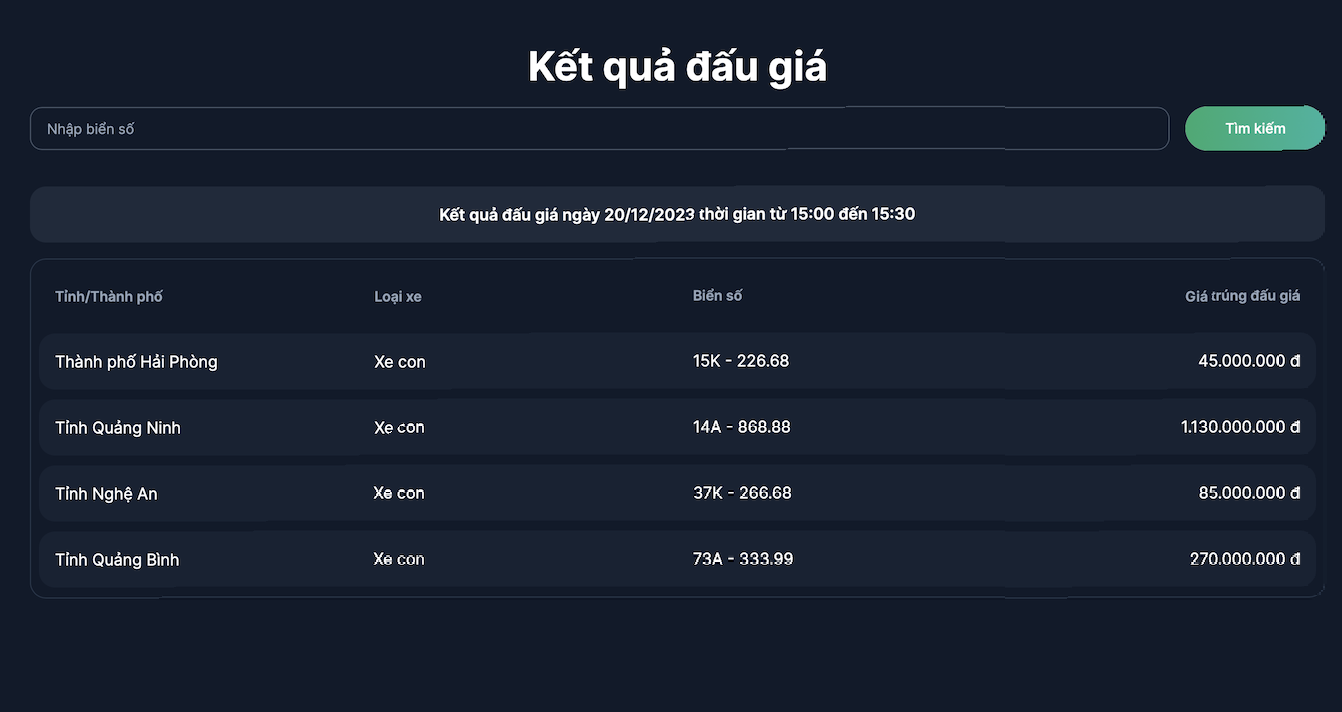Click the 270.000.000 đ winning price
The height and width of the screenshot is (712, 1342).
tap(1245, 559)
